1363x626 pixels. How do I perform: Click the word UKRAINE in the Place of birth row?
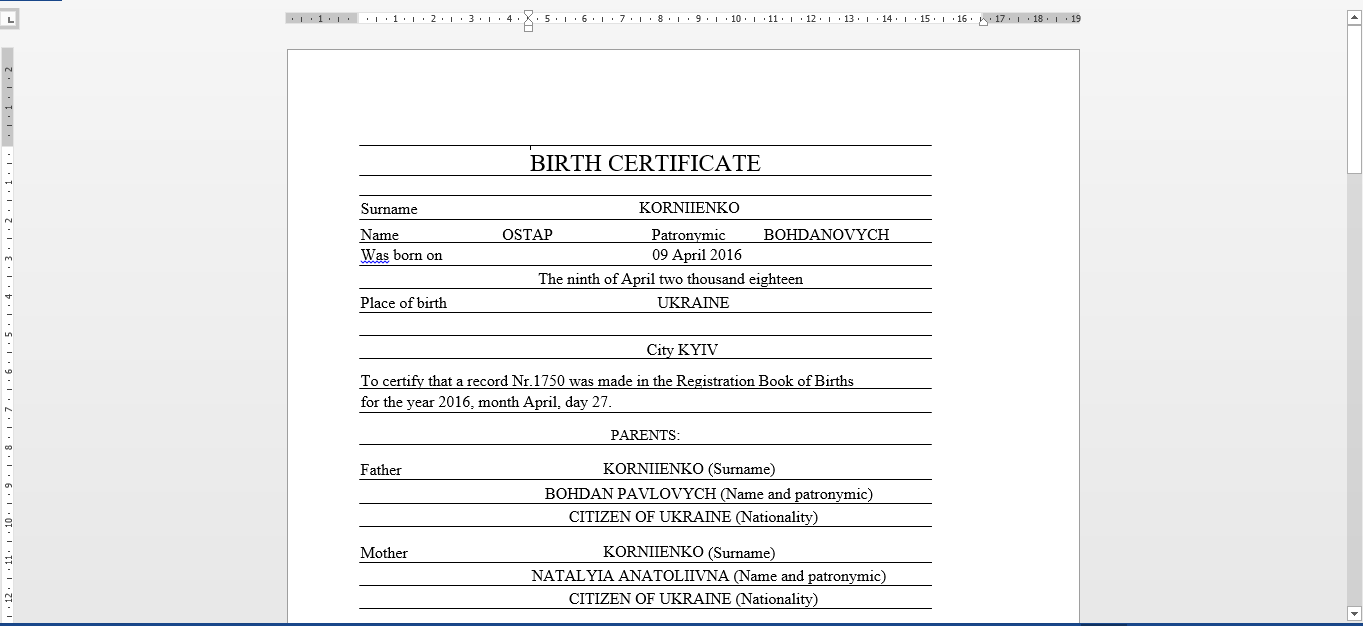[693, 303]
